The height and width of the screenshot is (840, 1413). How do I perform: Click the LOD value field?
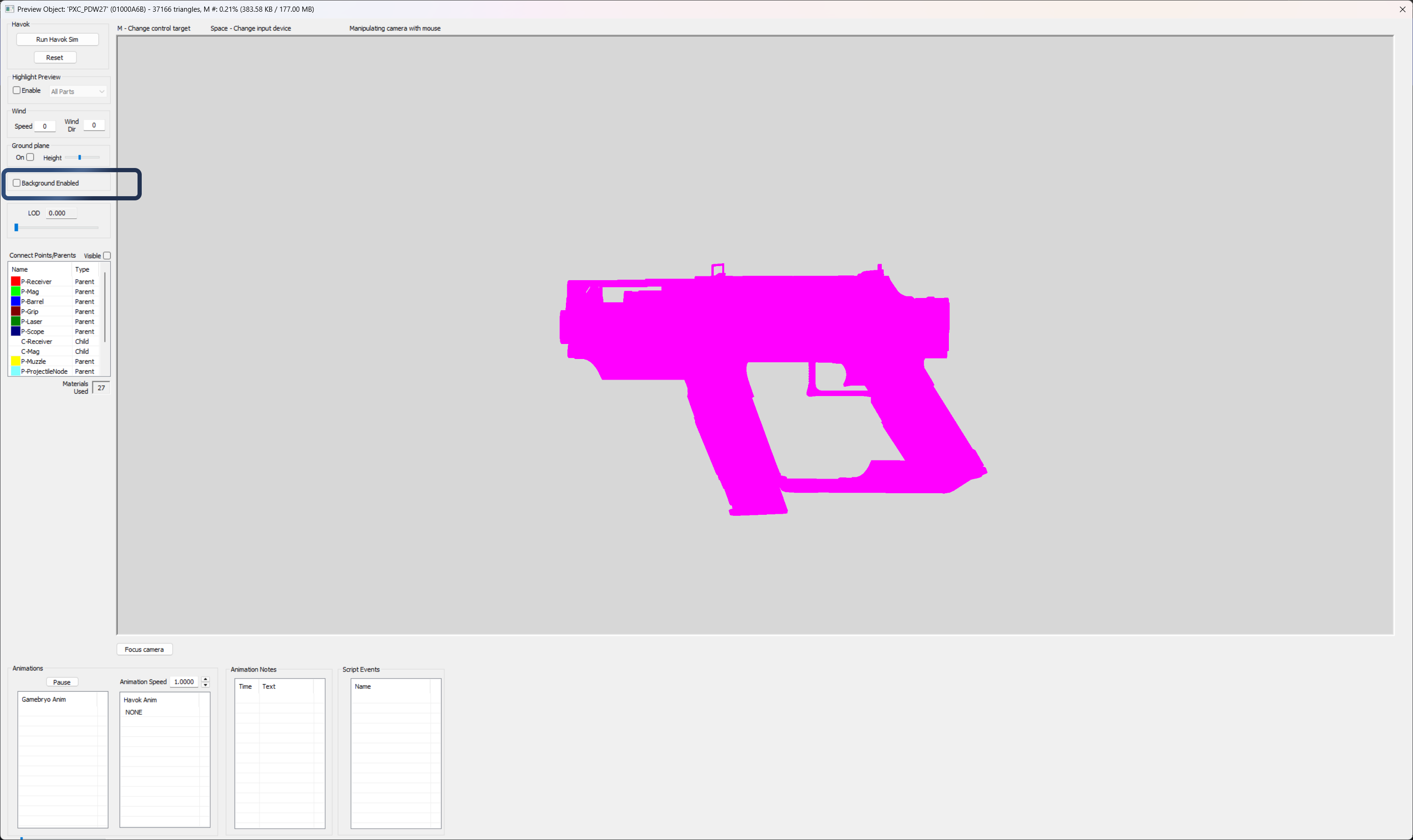(61, 214)
